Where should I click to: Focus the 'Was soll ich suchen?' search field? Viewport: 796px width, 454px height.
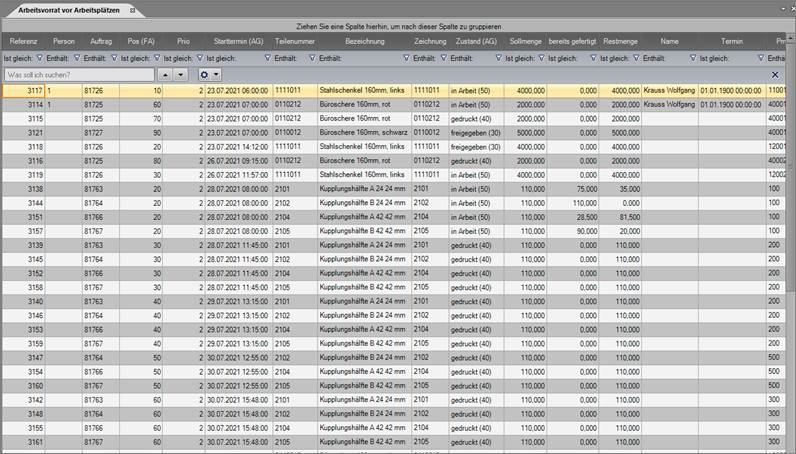click(78, 75)
